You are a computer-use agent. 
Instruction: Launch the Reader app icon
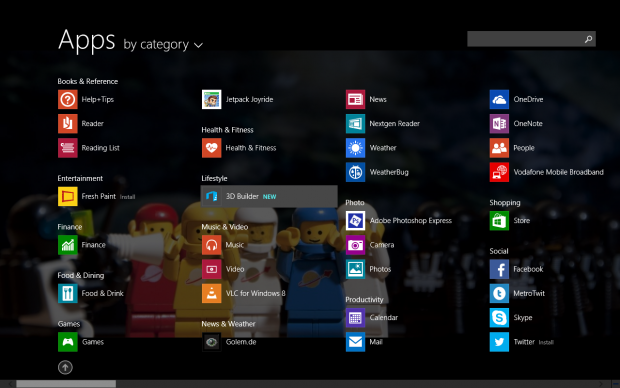(x=68, y=123)
